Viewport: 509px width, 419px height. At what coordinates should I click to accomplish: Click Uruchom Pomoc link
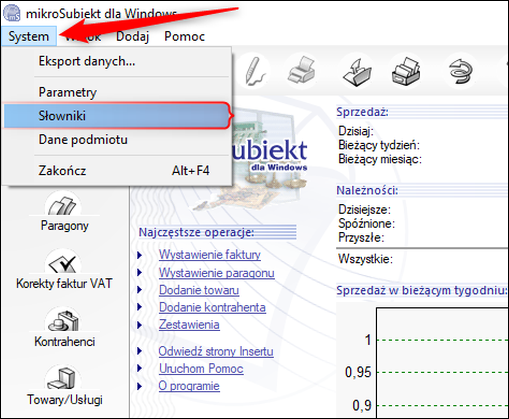[201, 369]
